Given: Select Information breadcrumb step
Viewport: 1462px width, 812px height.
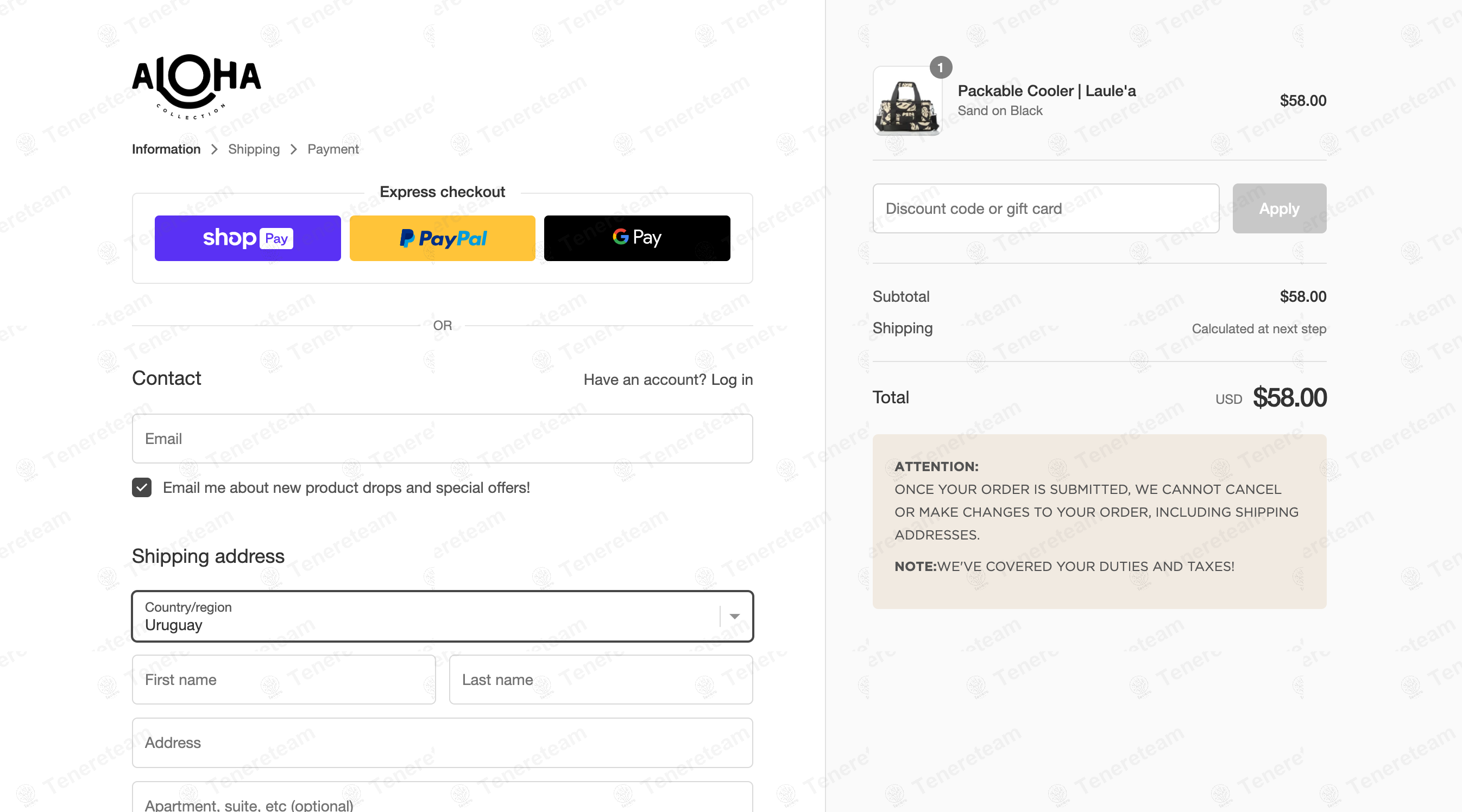Looking at the screenshot, I should click(166, 149).
